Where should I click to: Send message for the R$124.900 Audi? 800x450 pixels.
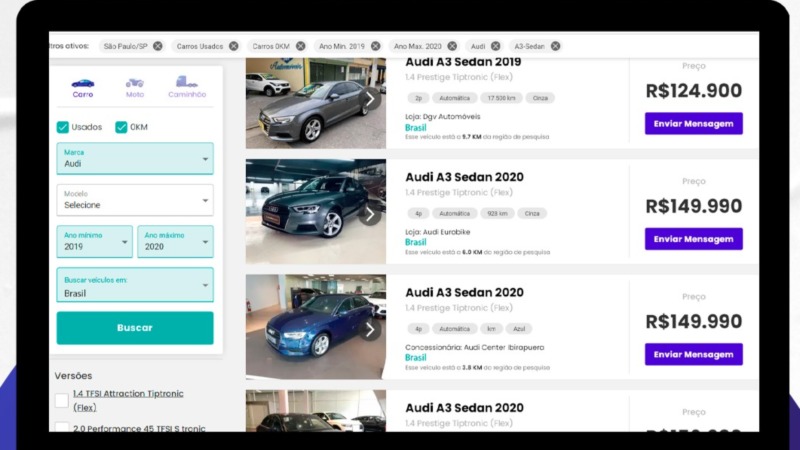tap(694, 123)
